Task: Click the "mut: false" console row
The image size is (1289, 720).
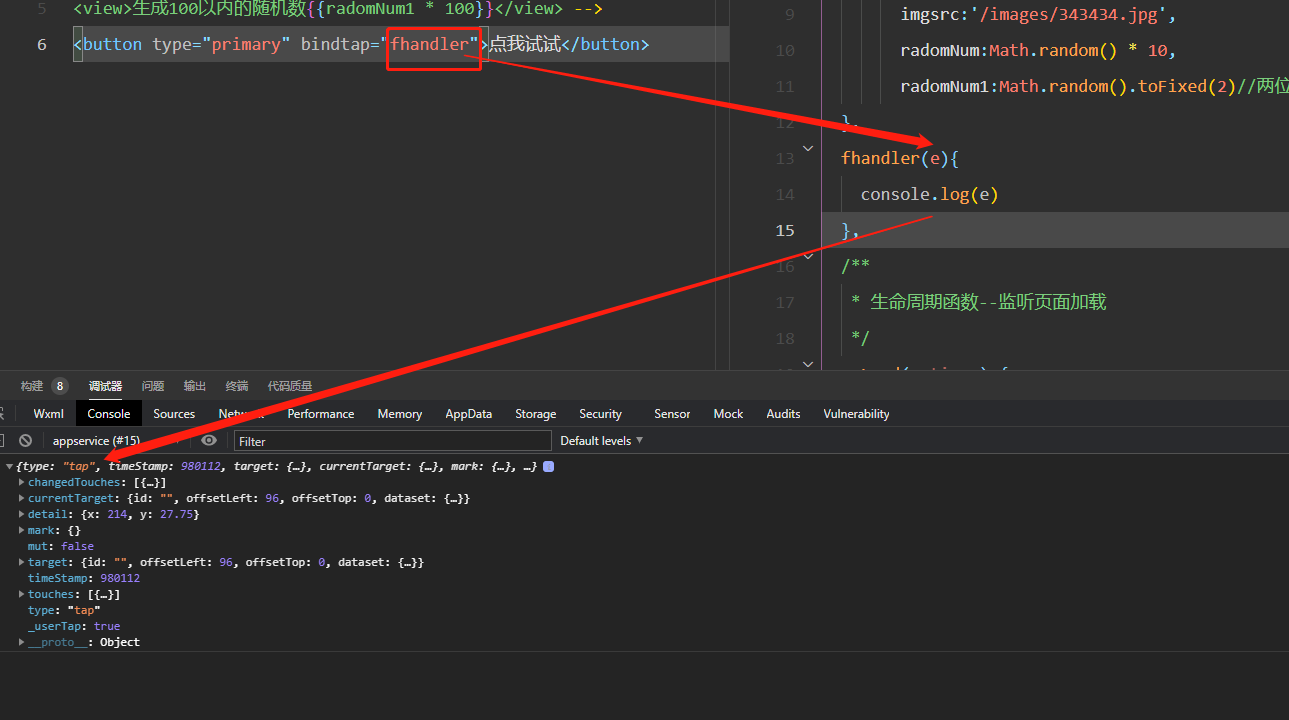Action: pyautogui.click(x=61, y=547)
